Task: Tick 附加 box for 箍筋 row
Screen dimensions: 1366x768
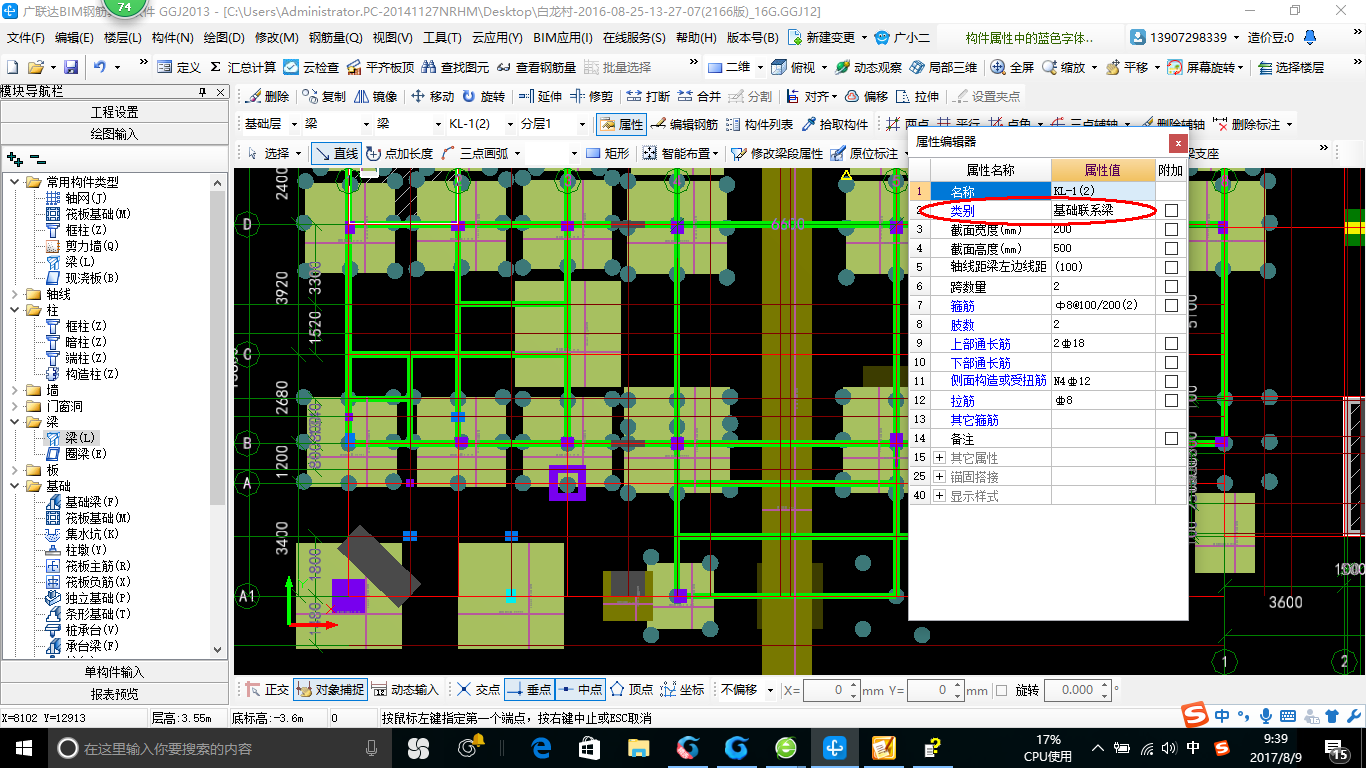Action: [1171, 306]
